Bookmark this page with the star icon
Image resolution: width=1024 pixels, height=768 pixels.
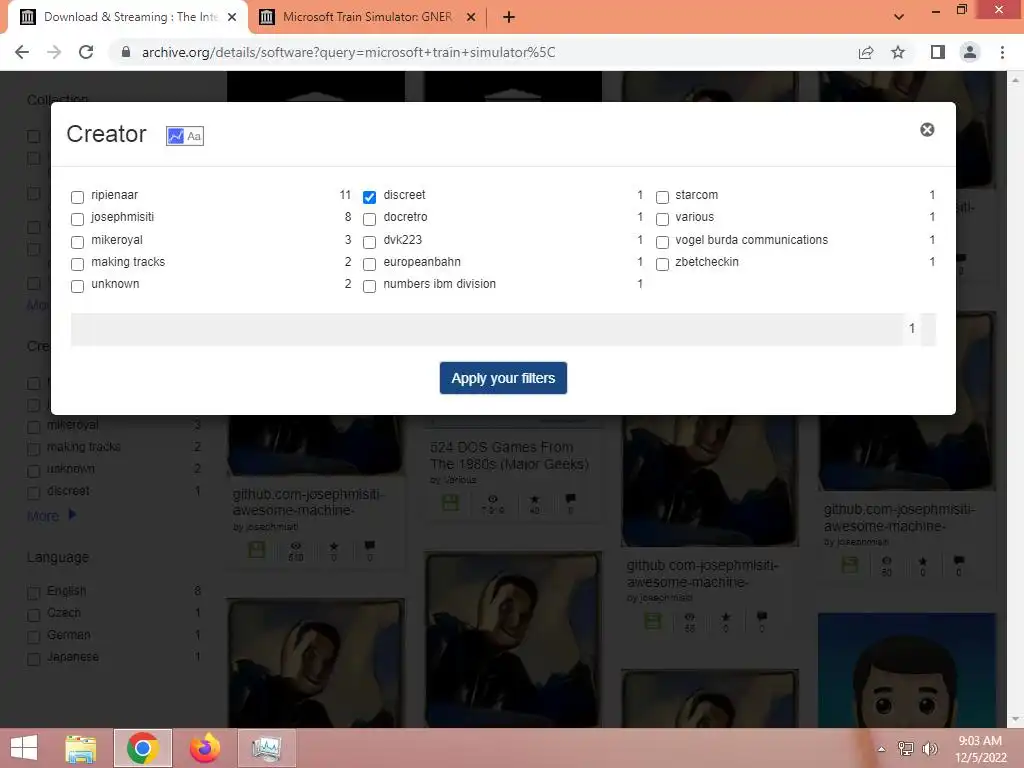click(898, 52)
